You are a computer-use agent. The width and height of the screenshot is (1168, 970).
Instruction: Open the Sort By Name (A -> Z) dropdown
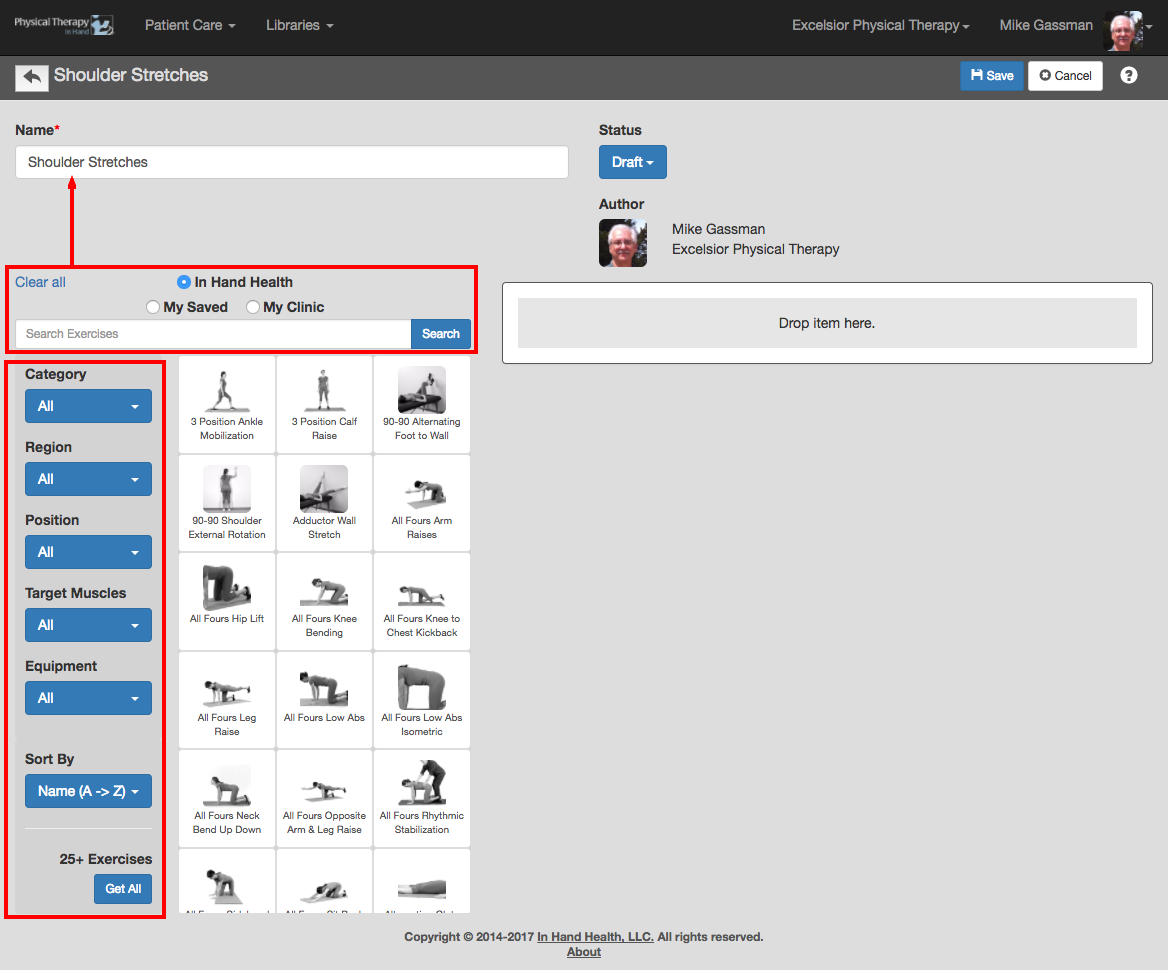pyautogui.click(x=88, y=791)
